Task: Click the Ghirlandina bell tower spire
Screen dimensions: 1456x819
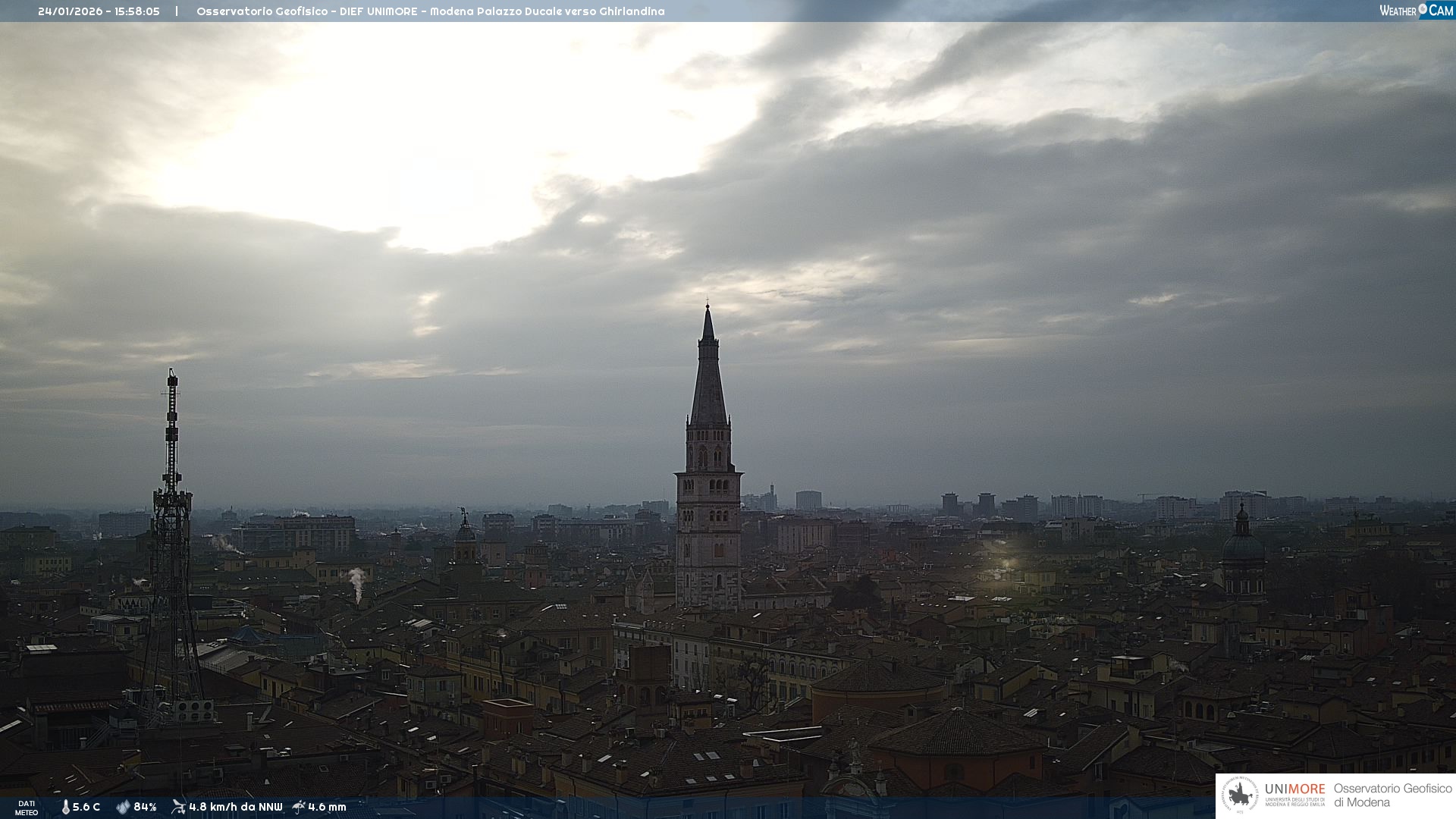Action: tap(708, 379)
